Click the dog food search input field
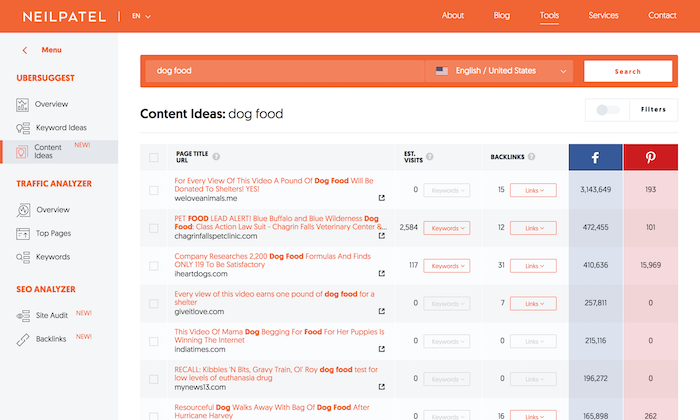Screen dimensions: 700x420 coord(285,71)
